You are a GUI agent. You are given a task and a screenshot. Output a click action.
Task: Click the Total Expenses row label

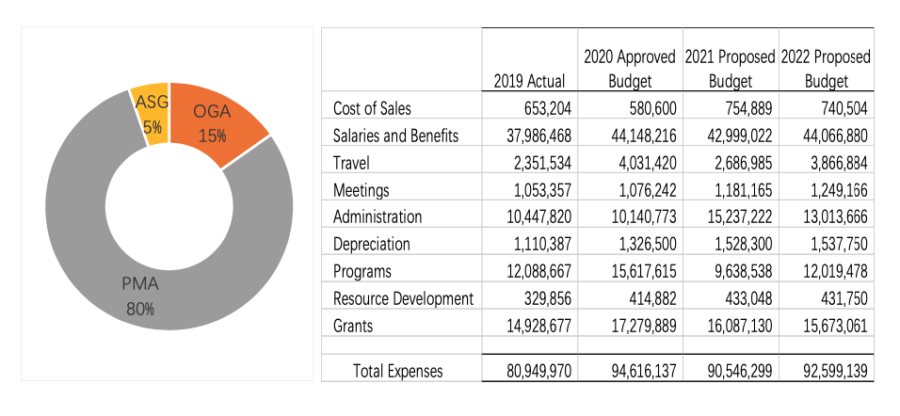tap(398, 371)
